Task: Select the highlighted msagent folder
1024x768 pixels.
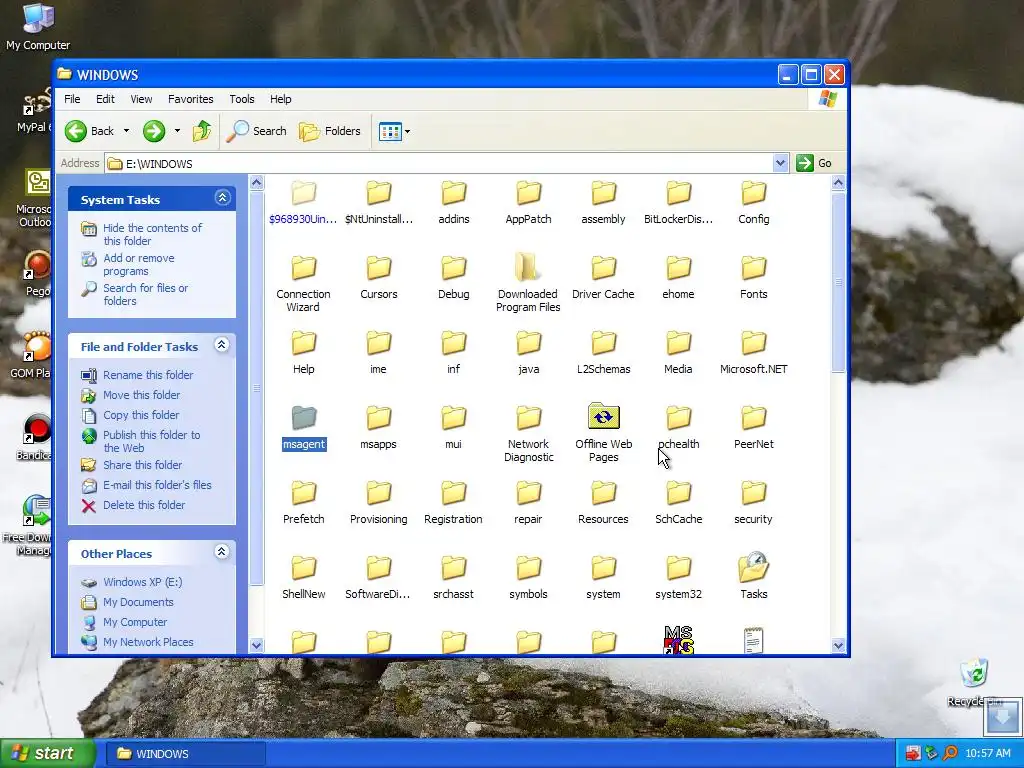Action: (304, 428)
